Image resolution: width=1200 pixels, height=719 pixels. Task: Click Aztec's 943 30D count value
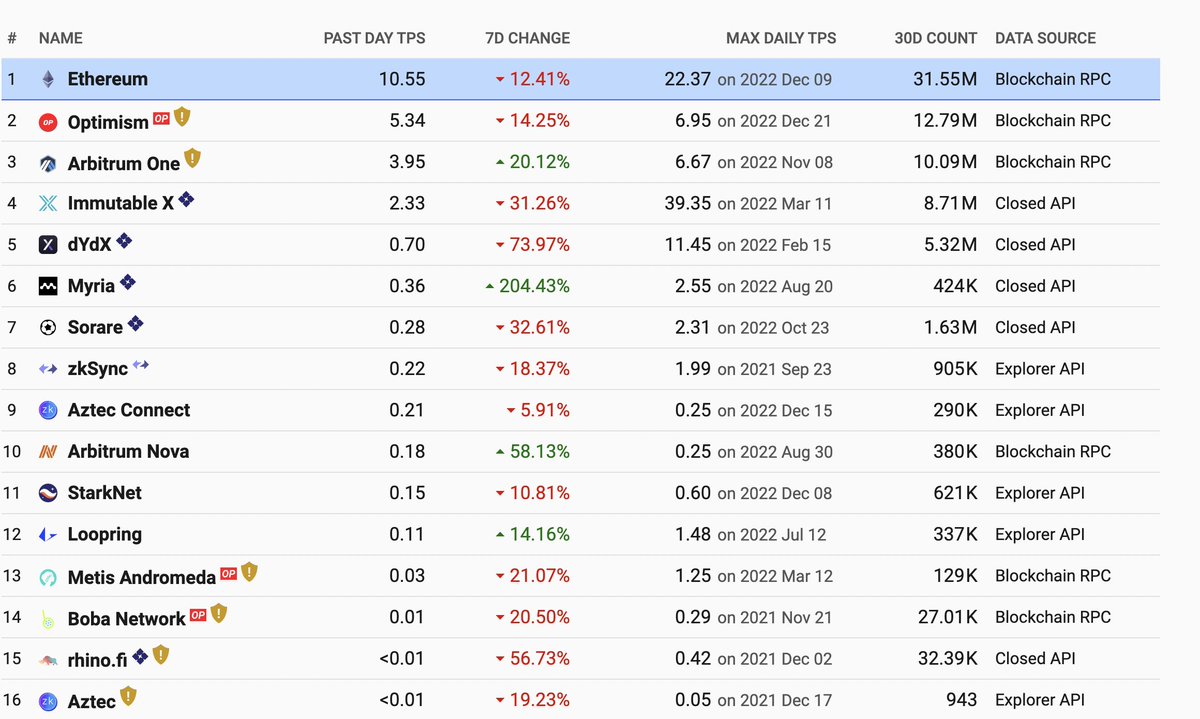(961, 700)
